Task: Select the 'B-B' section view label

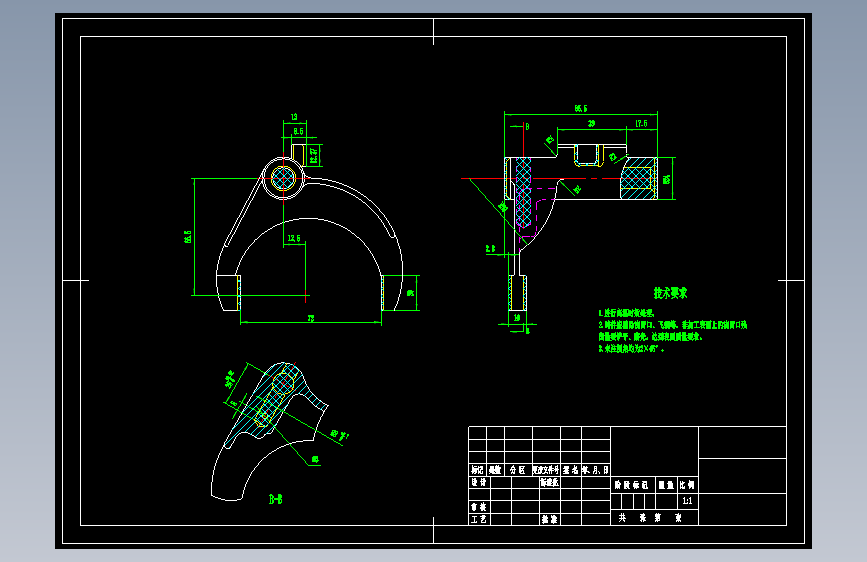Action: 275,499
